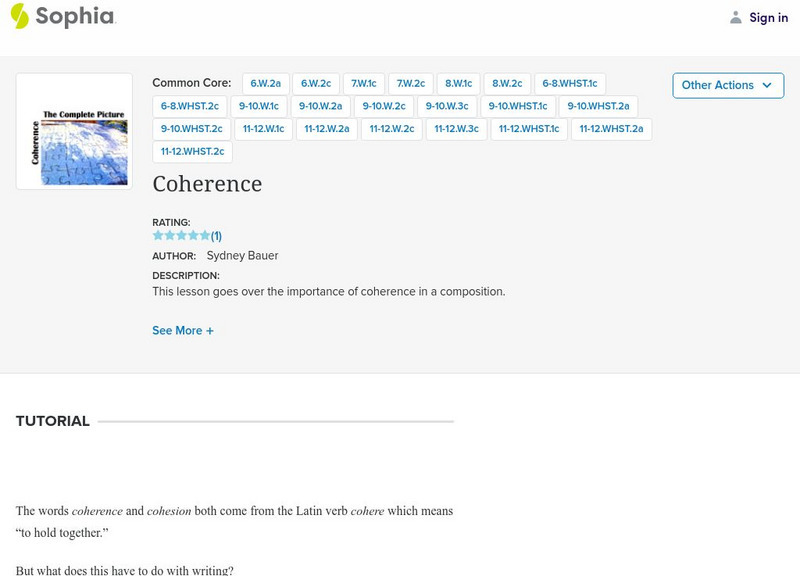Viewport: 800px width, 576px height.
Task: Click the user profile icon
Action: pyautogui.click(x=736, y=17)
